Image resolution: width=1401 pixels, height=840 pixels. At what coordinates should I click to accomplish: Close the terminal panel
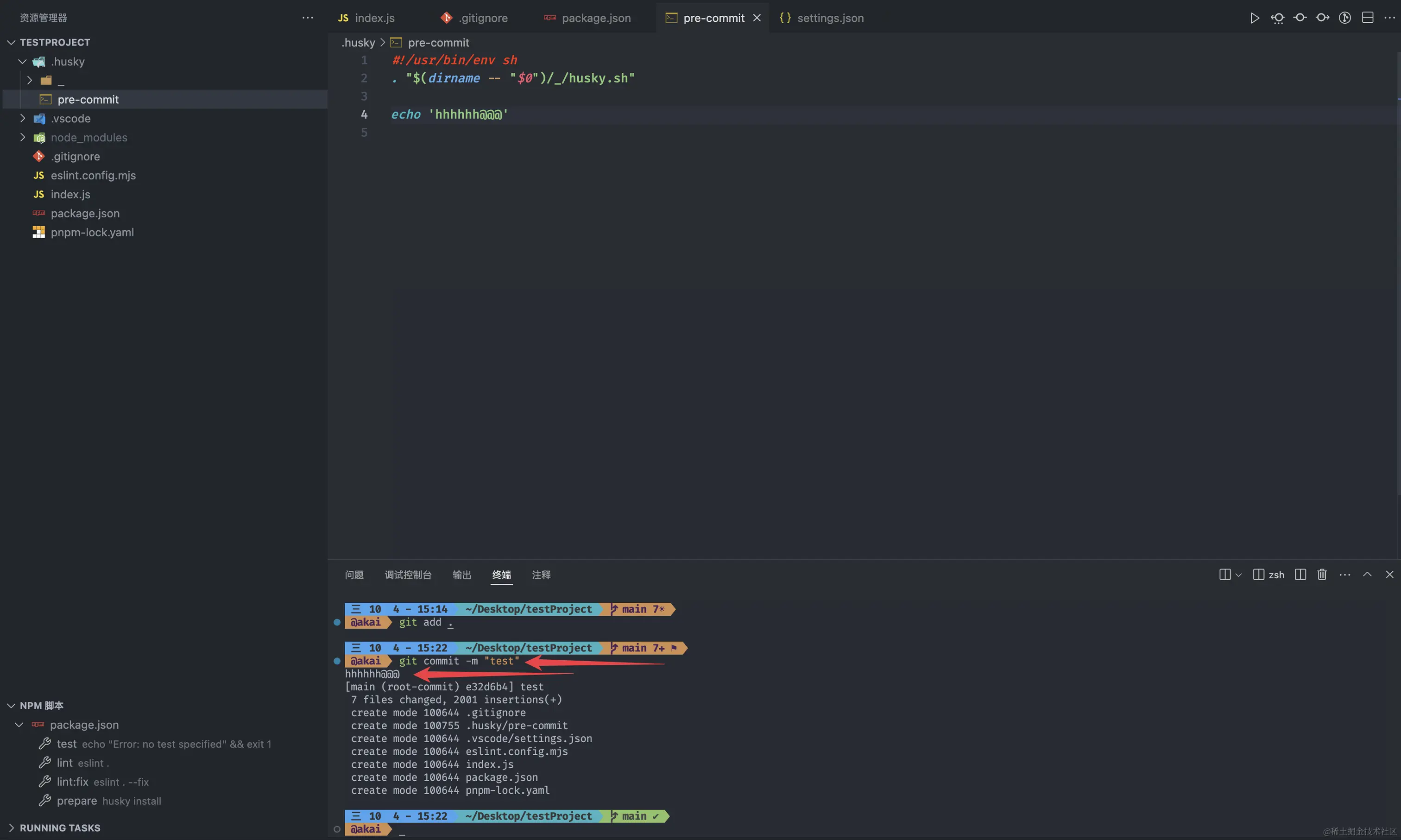point(1389,575)
